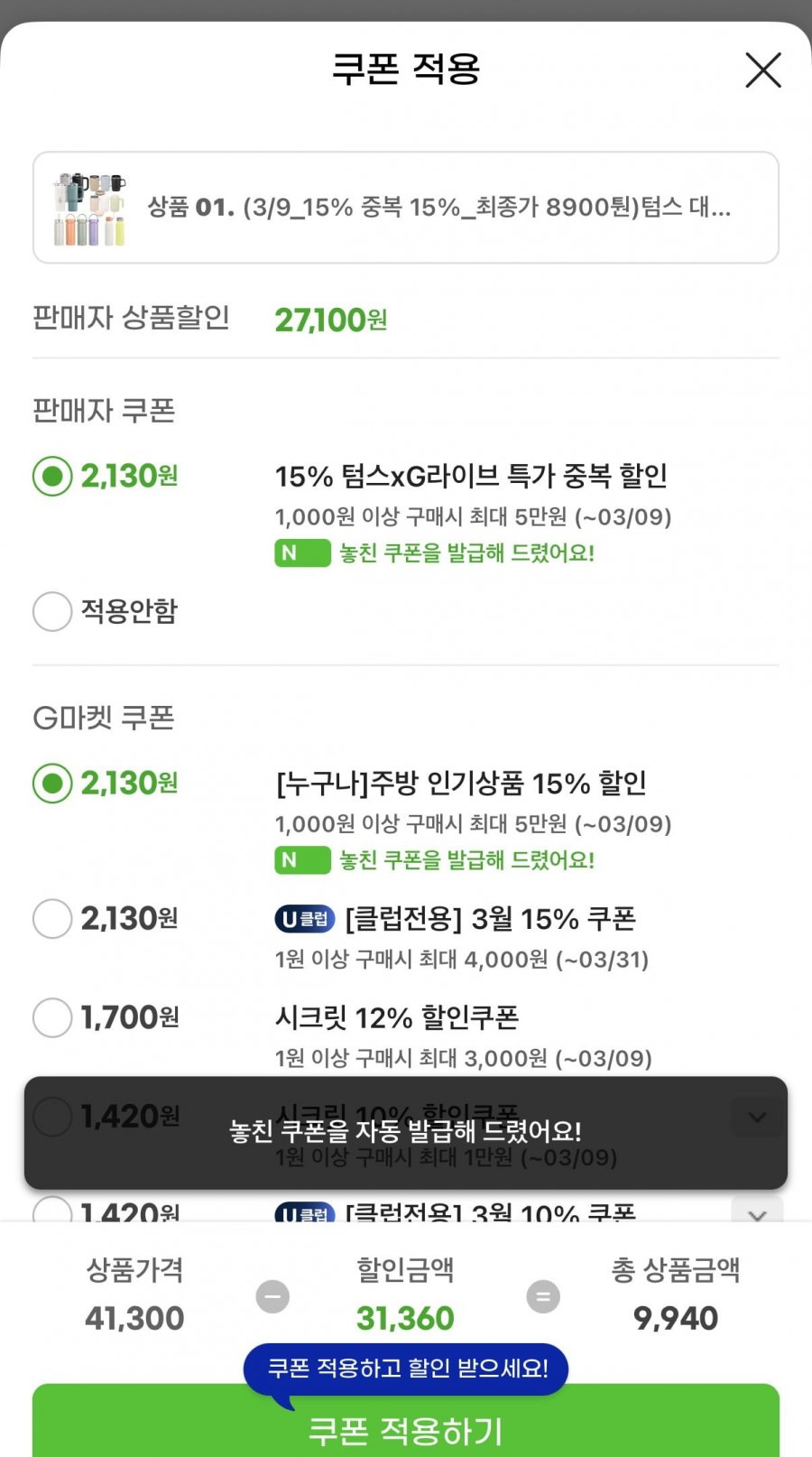Image resolution: width=812 pixels, height=1457 pixels.
Task: Click the N badge under 주방 인기상품 coupon
Action: click(x=302, y=860)
